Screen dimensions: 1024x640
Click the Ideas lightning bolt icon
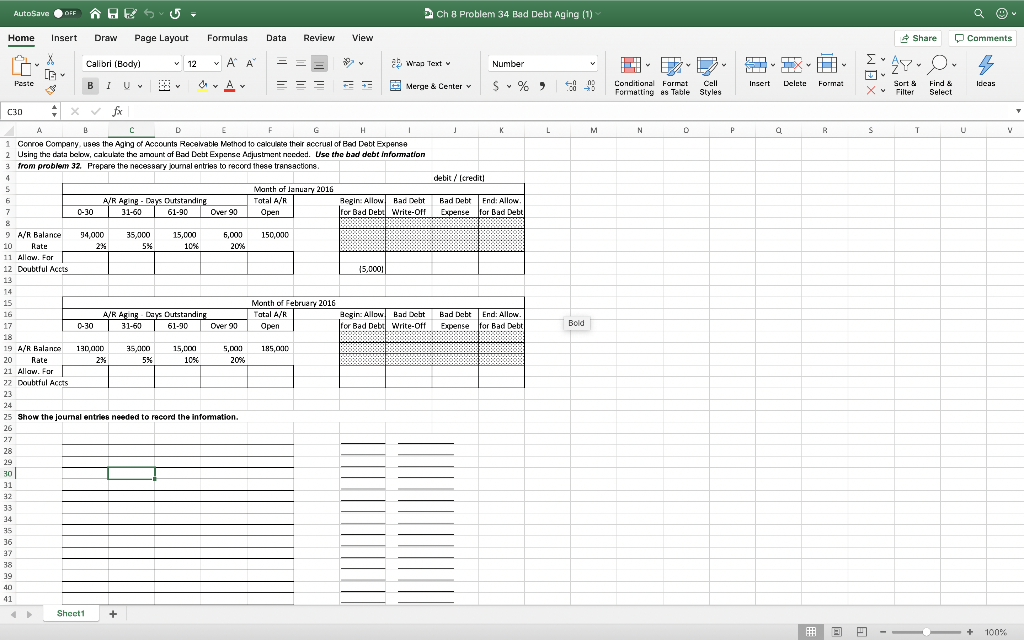point(985,65)
